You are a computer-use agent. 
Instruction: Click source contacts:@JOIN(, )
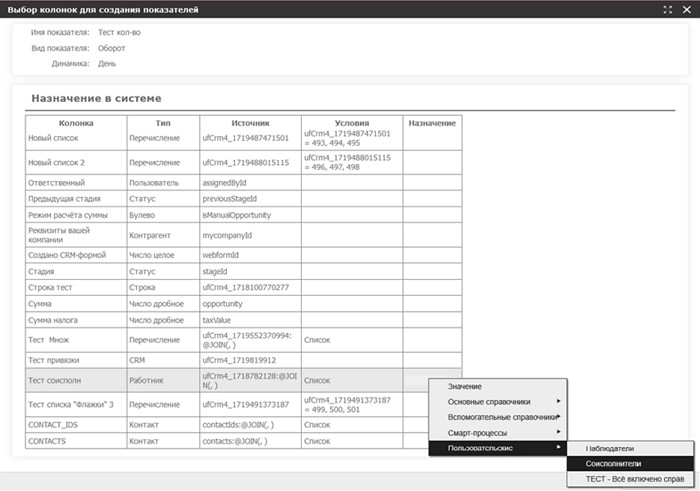pyautogui.click(x=235, y=441)
